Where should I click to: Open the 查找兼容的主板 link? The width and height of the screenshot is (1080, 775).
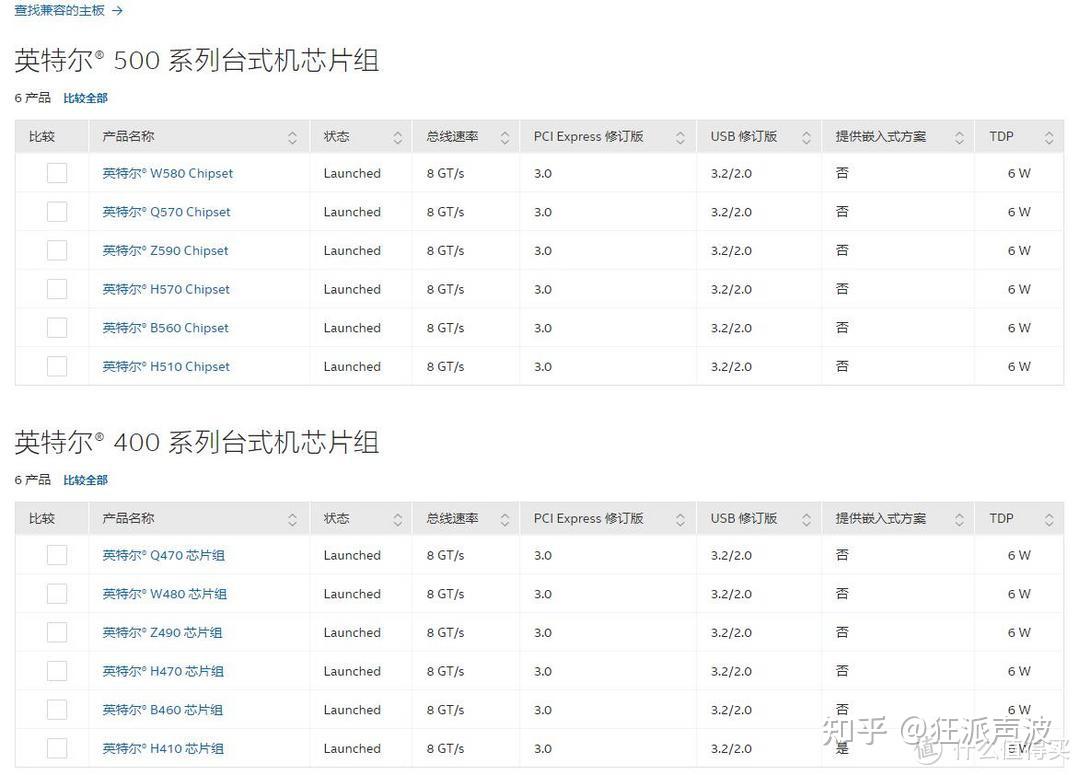pos(60,10)
